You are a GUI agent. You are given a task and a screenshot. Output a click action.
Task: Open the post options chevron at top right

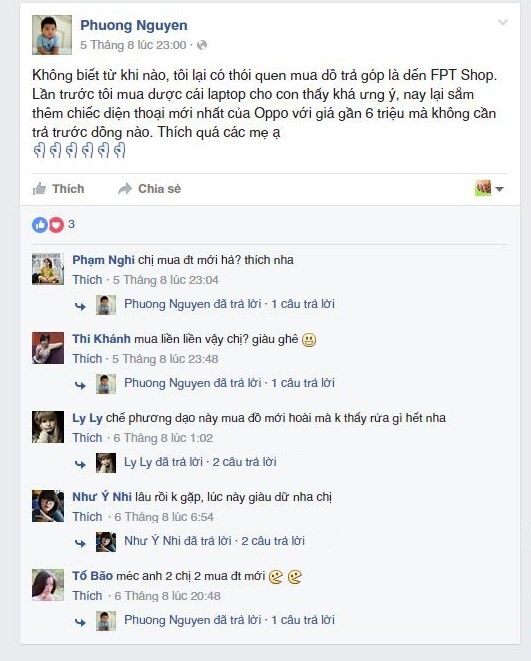(x=502, y=22)
